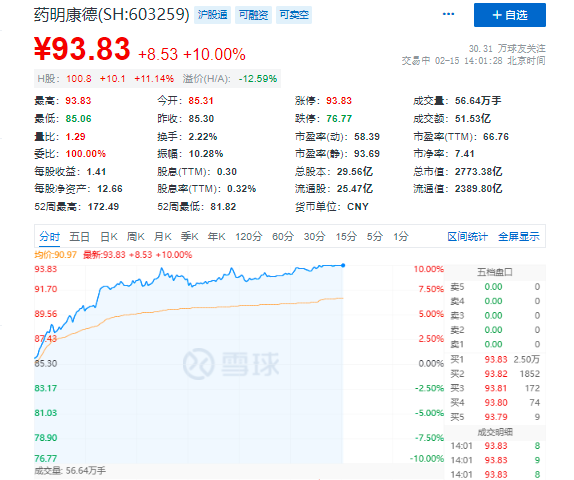Switch to the 周K chart tab
This screenshot has height=480, width=574.
coord(135,237)
